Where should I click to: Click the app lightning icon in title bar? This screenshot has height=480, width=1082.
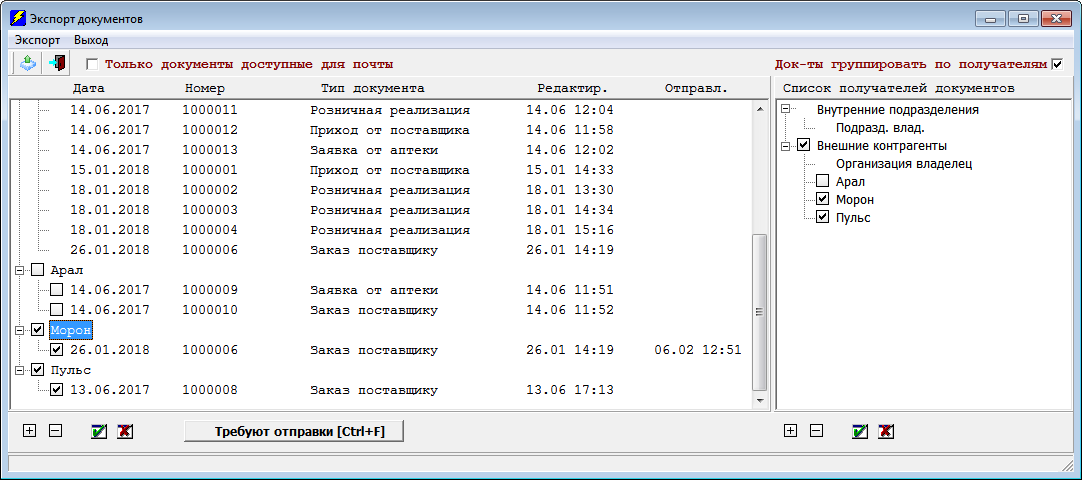click(x=17, y=19)
